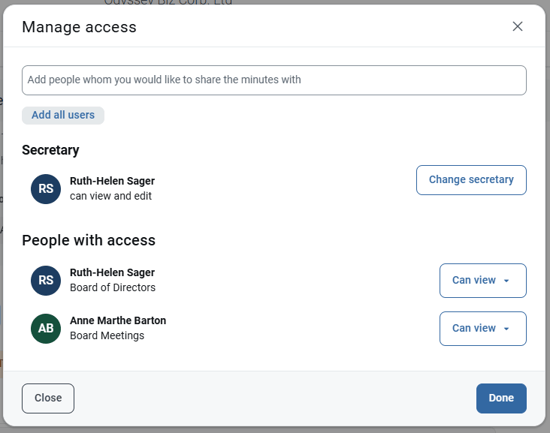Click the Board of Directors label

pyautogui.click(x=113, y=287)
